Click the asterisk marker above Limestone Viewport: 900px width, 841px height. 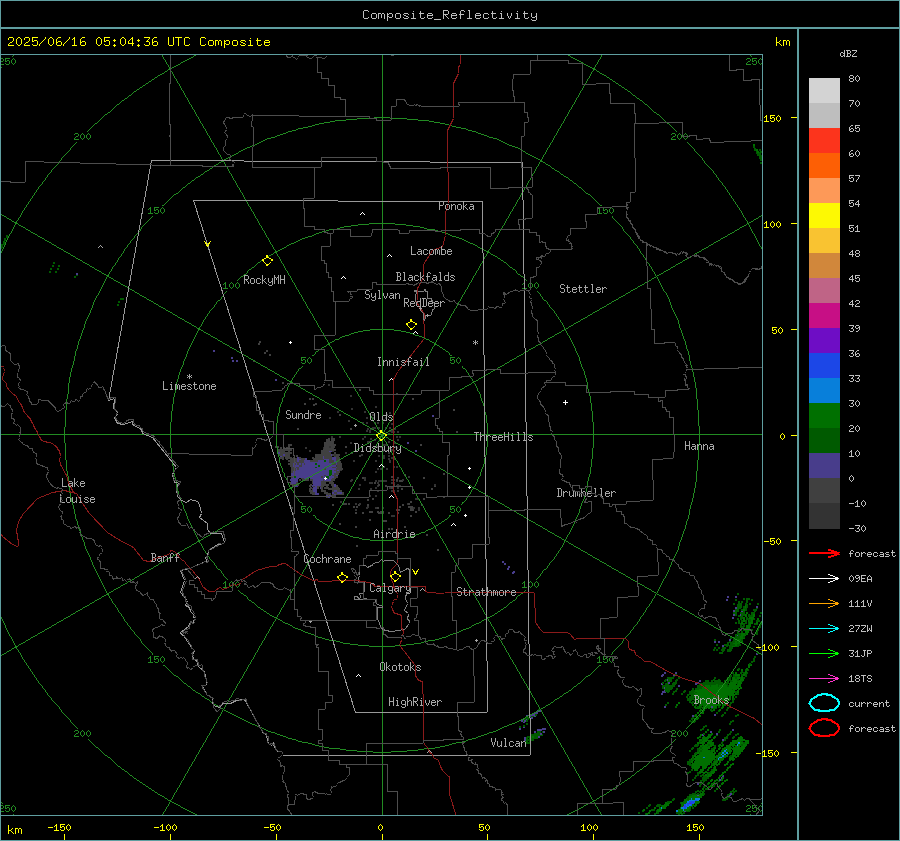[x=189, y=377]
